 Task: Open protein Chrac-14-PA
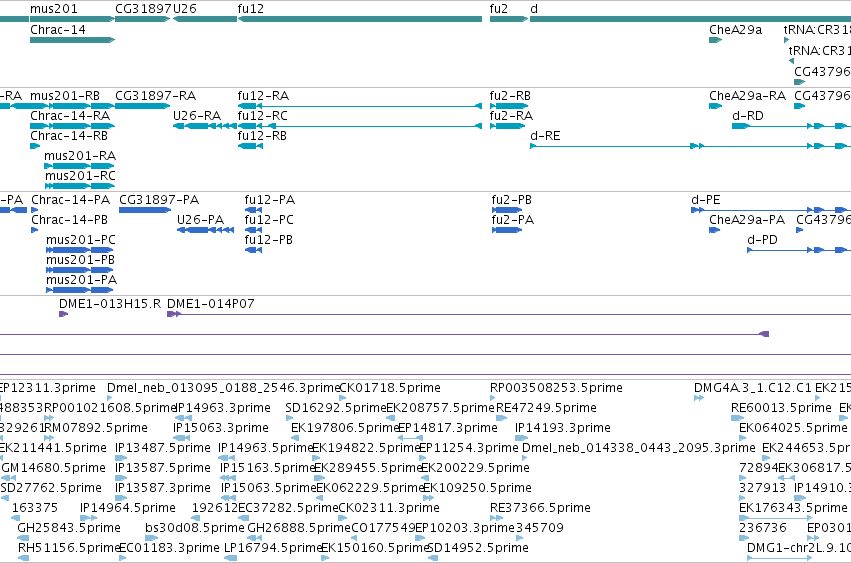point(71,200)
